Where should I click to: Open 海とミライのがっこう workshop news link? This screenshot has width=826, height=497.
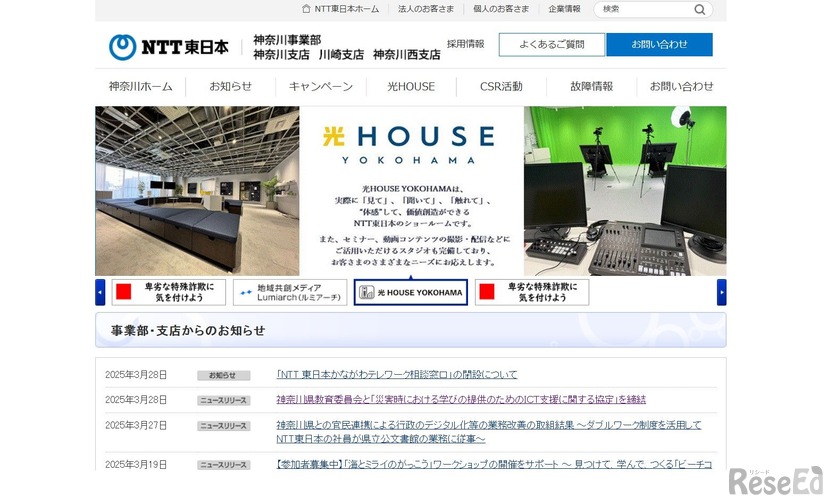coord(494,464)
